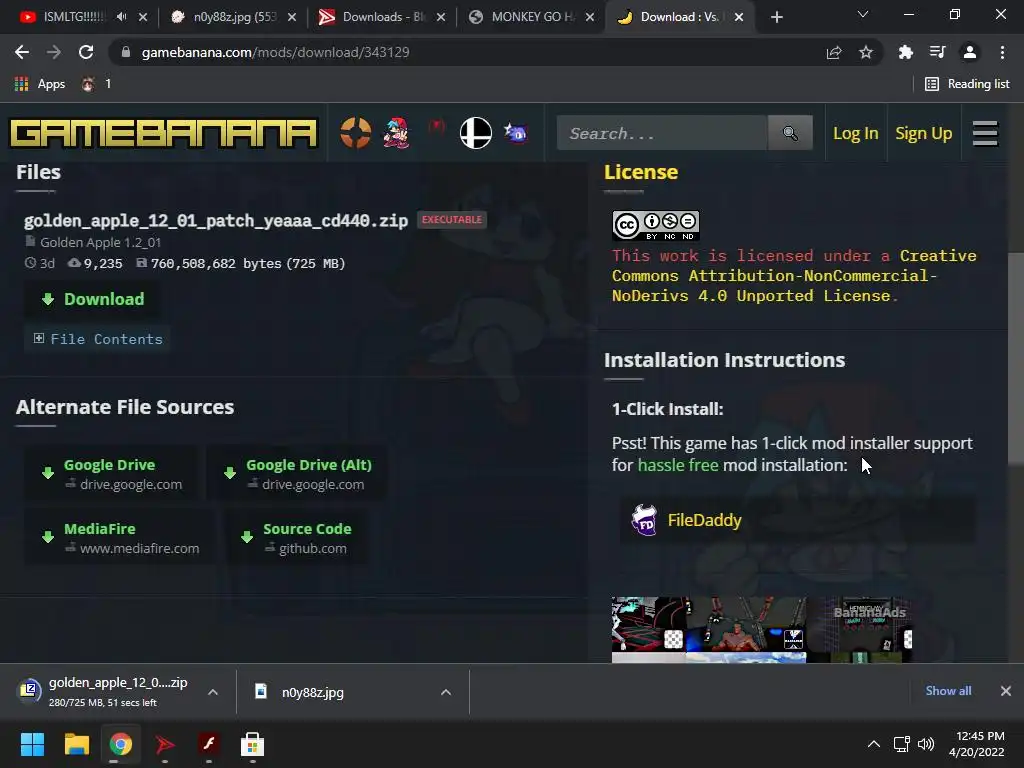Open the GameBanana home logo
Viewport: 1024px width, 768px height.
tap(163, 133)
